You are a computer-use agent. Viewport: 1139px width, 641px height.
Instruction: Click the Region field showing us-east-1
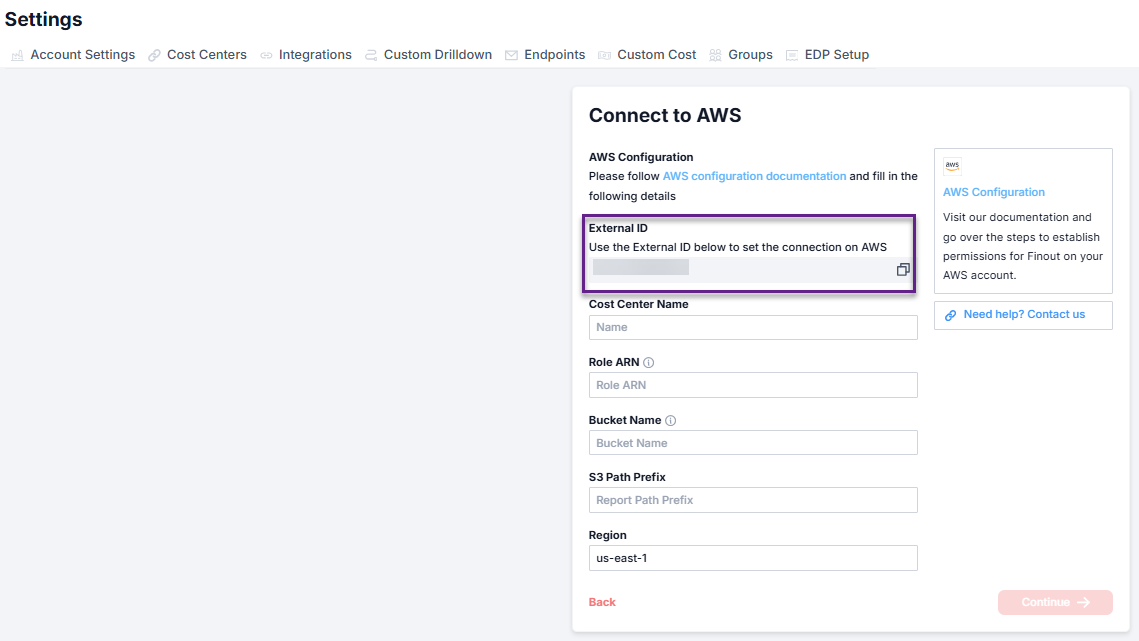tap(752, 558)
